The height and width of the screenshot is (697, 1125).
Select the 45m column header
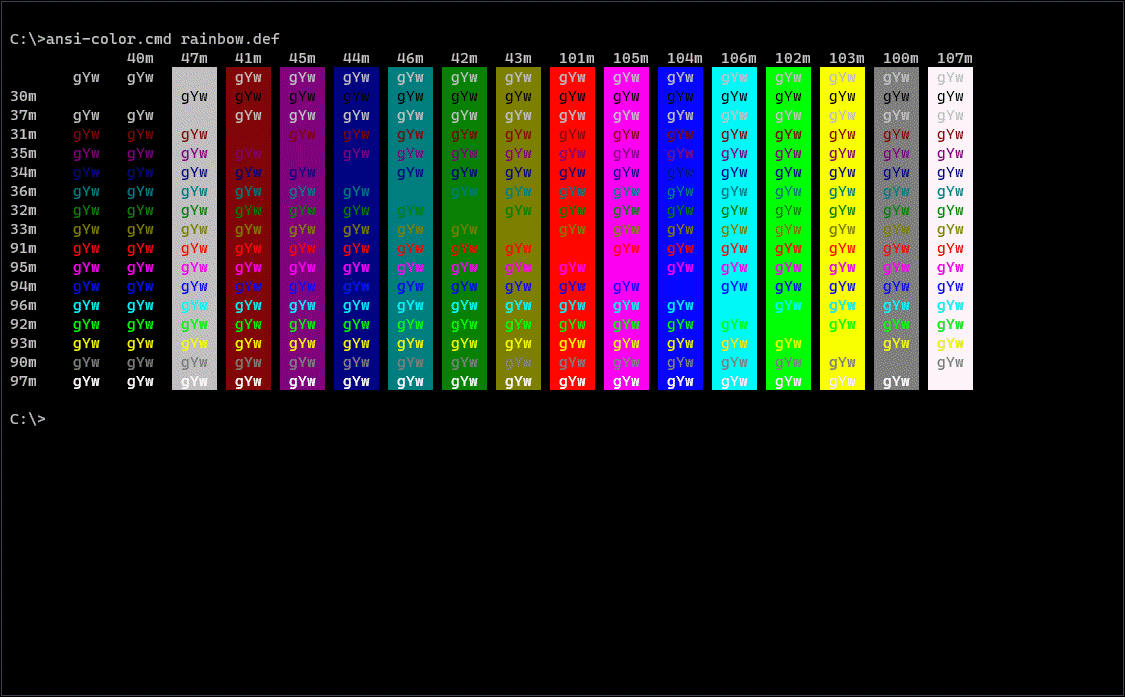[x=302, y=58]
